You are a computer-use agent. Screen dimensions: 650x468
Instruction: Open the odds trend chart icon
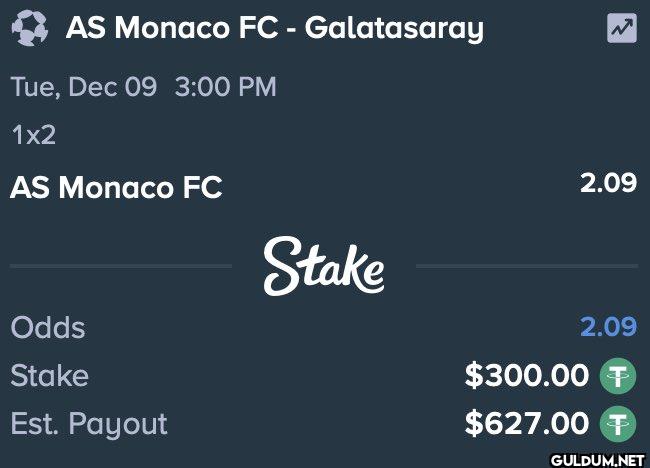point(622,28)
